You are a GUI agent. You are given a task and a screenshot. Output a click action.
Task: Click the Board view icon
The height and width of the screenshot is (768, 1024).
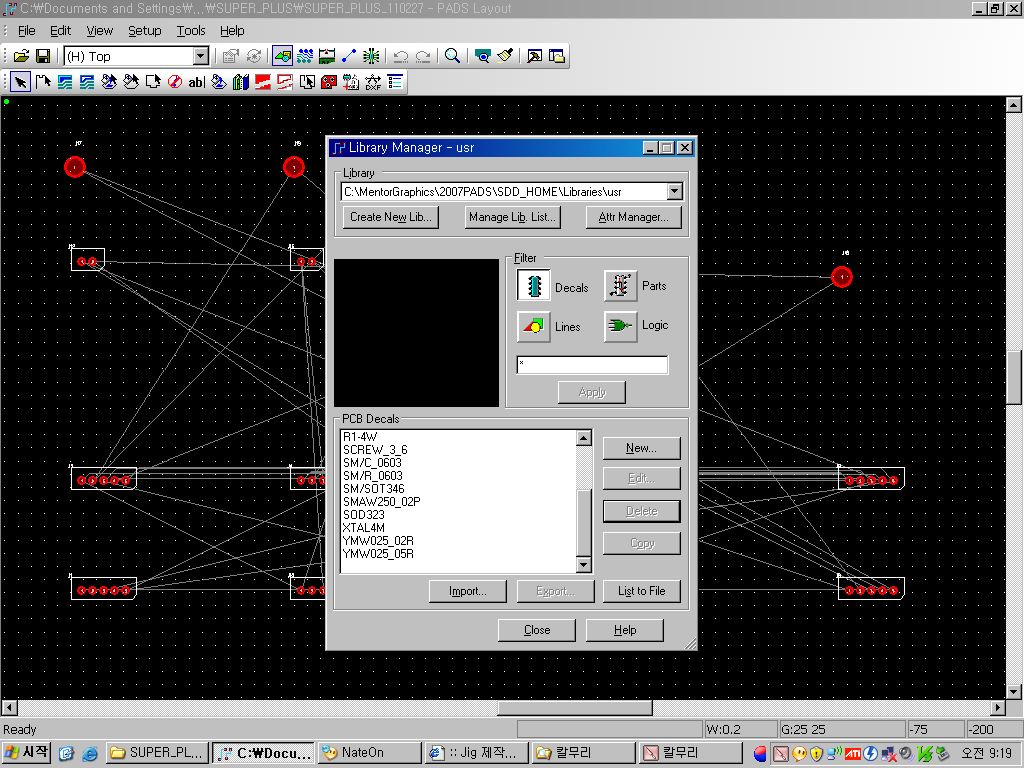[483, 56]
